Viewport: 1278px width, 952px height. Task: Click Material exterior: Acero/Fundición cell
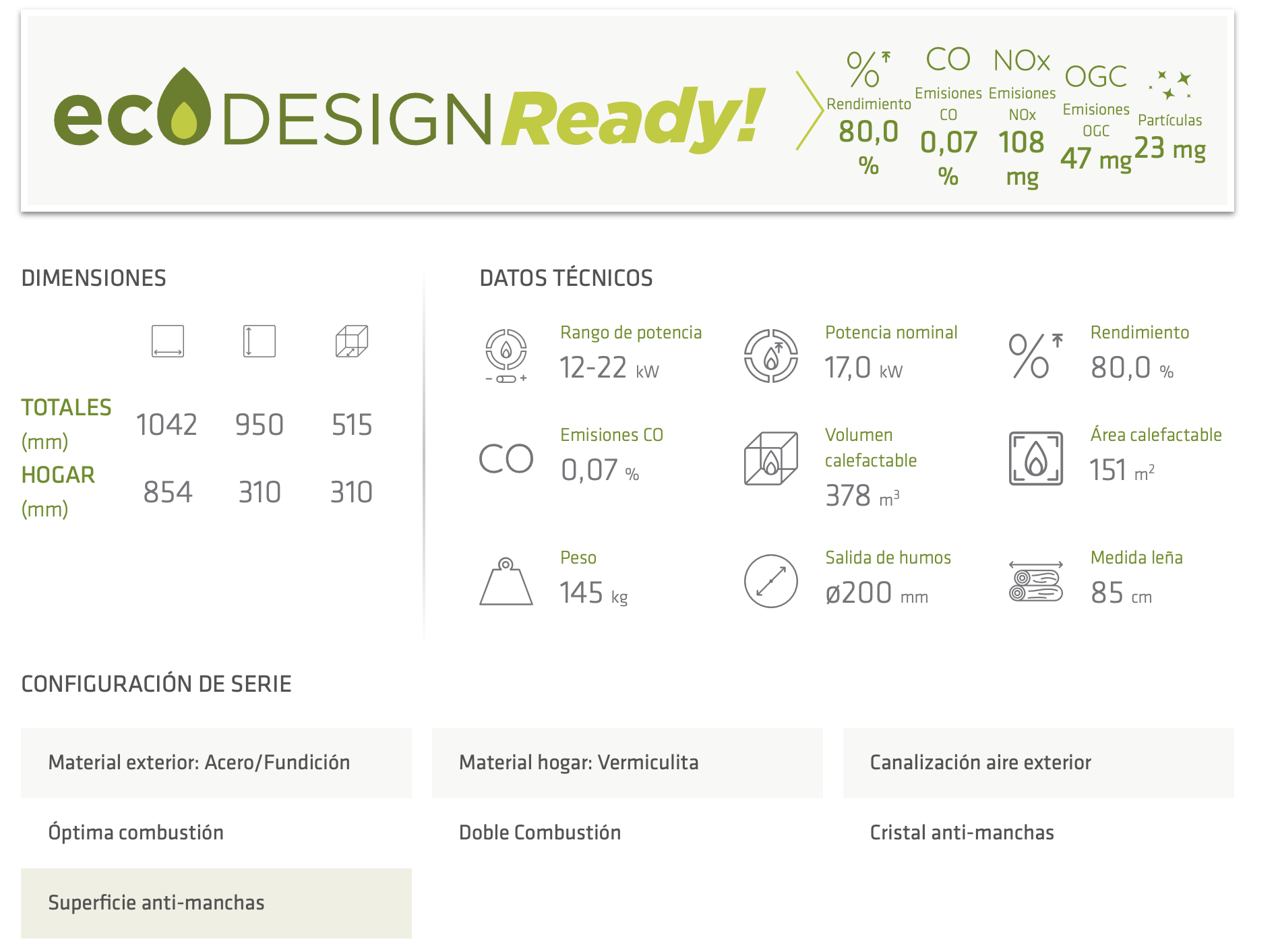216,763
